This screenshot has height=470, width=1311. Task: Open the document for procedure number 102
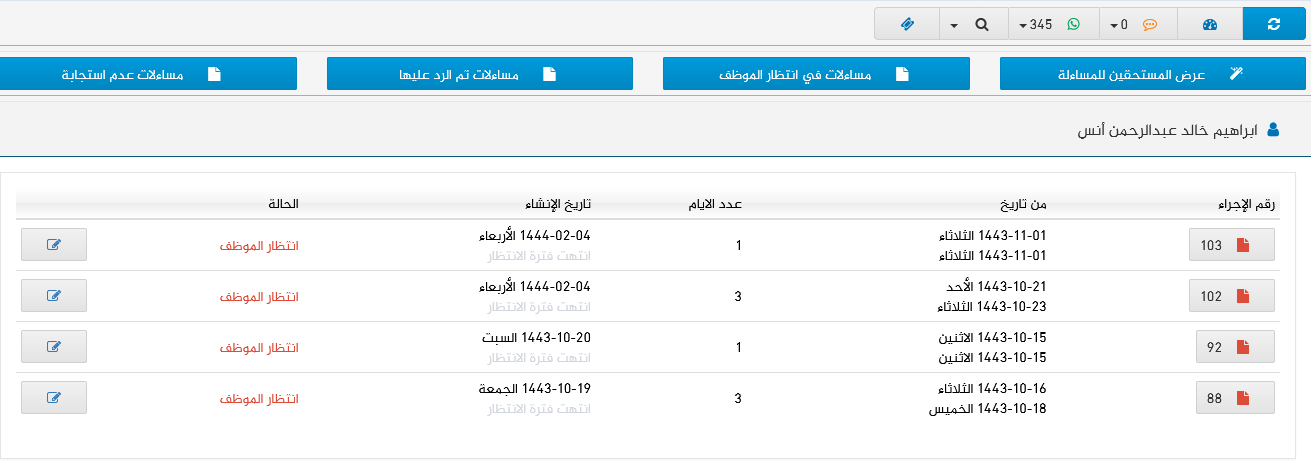tap(1231, 296)
